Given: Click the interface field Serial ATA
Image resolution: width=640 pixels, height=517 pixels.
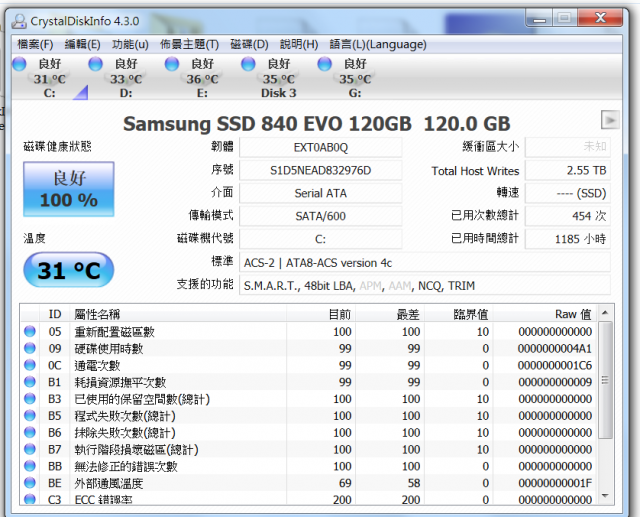Looking at the screenshot, I should click(x=320, y=193).
